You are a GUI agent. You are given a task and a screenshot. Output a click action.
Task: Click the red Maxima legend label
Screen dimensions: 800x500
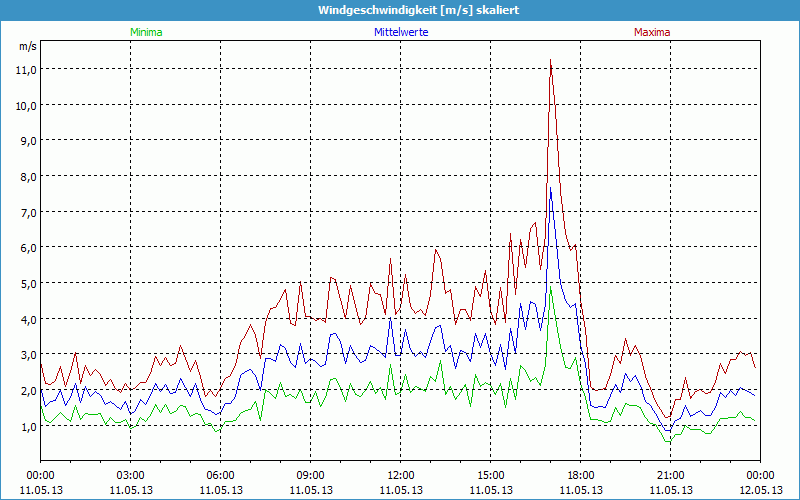pos(652,32)
